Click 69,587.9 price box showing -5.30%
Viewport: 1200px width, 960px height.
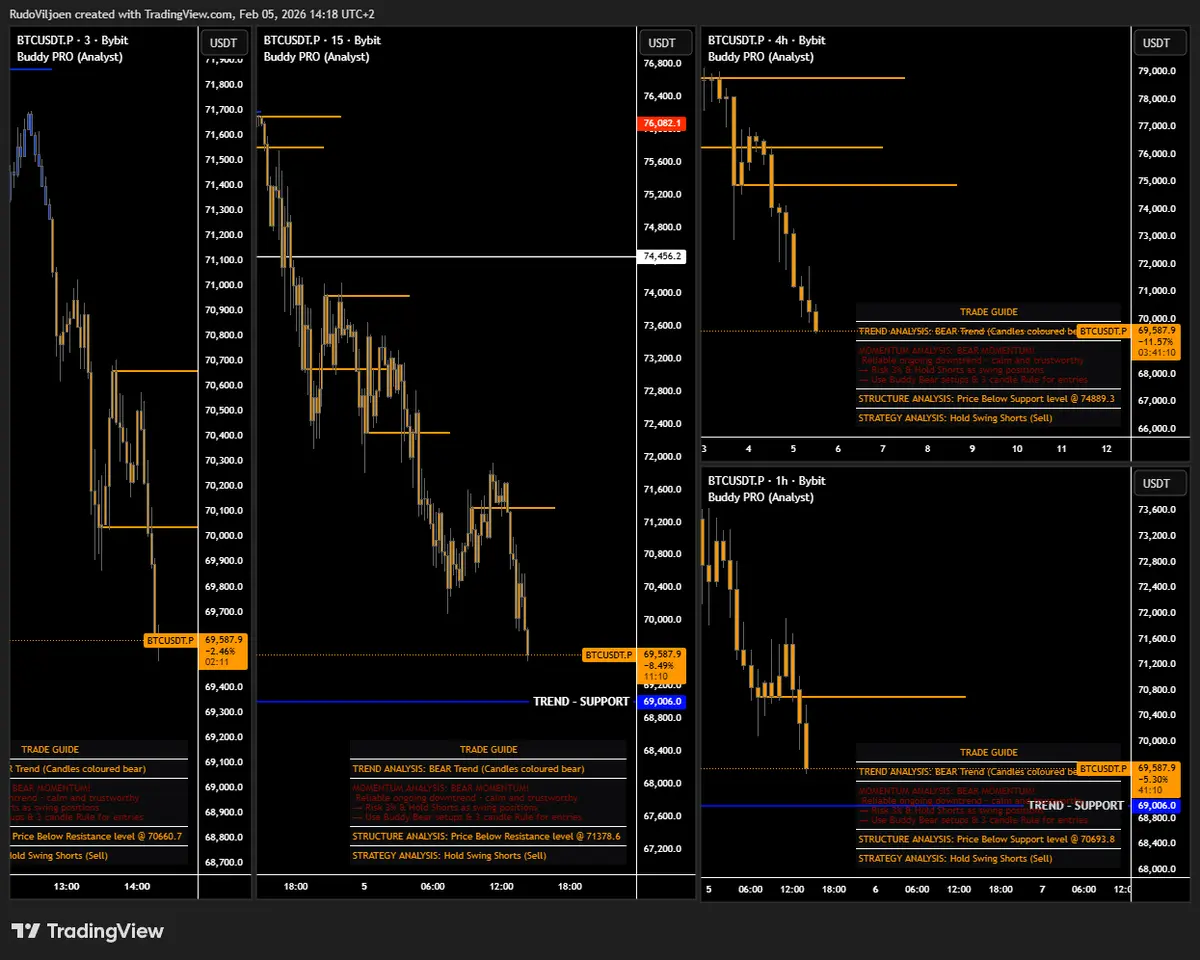[1157, 779]
